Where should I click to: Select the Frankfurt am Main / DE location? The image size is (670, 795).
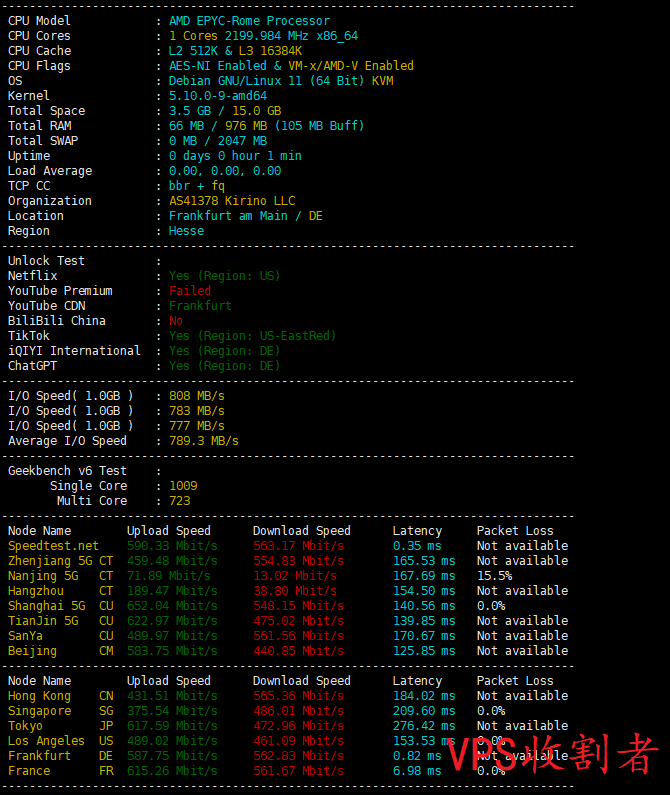pos(246,216)
